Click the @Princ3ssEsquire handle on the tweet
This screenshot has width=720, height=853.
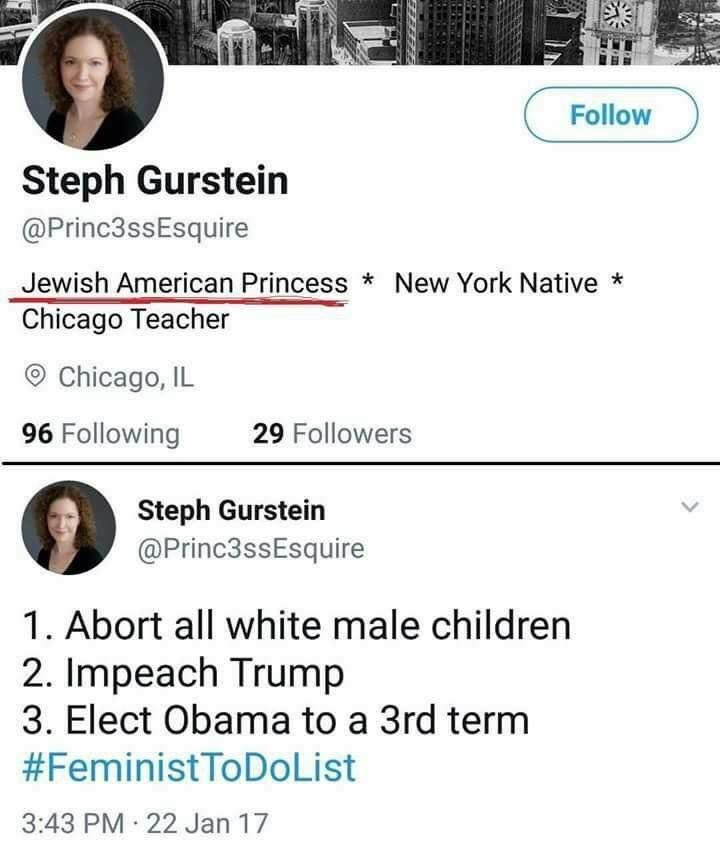(x=251, y=549)
